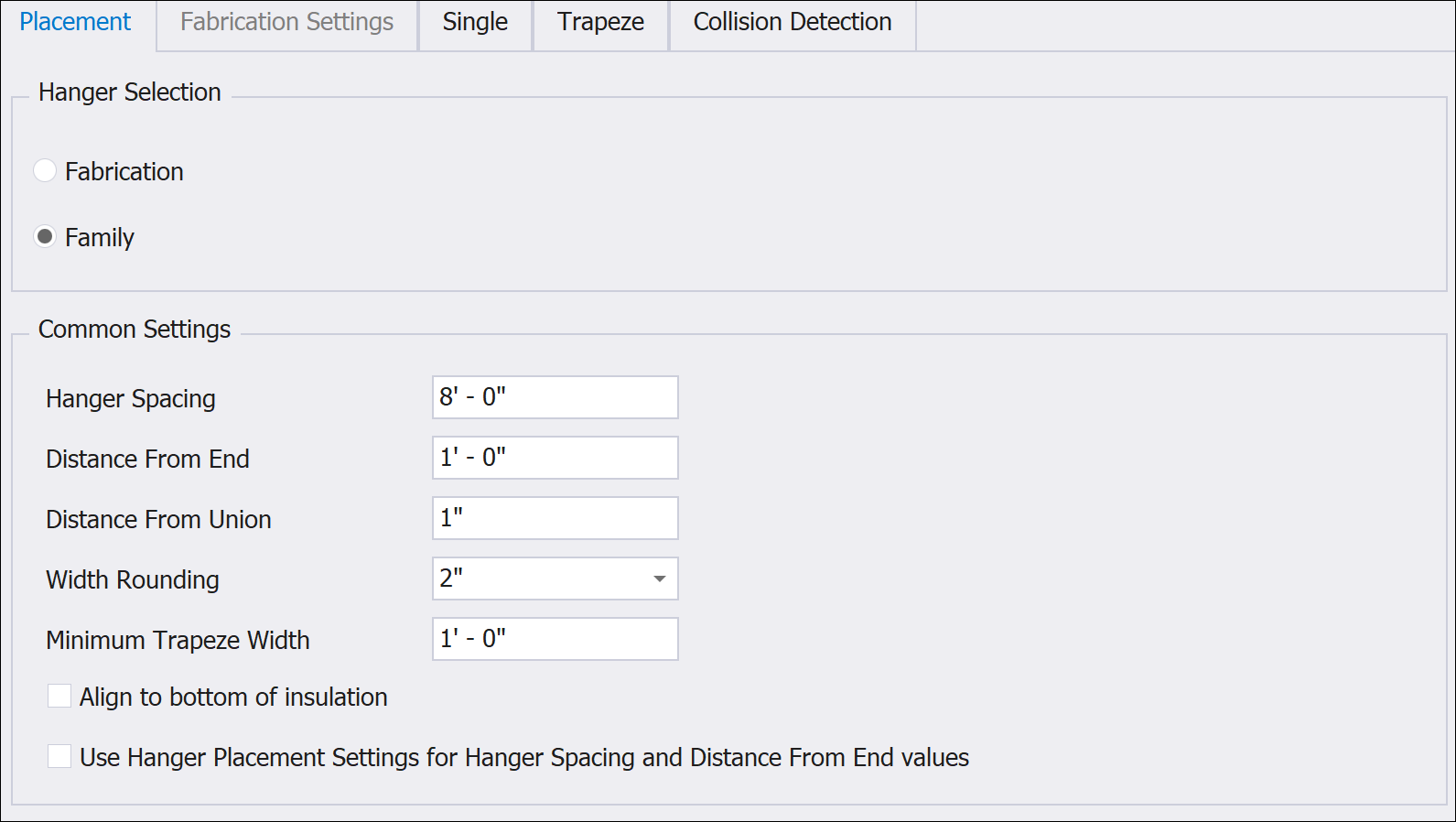This screenshot has width=1456, height=822.
Task: Click the Fabrication option label
Action: [x=124, y=171]
